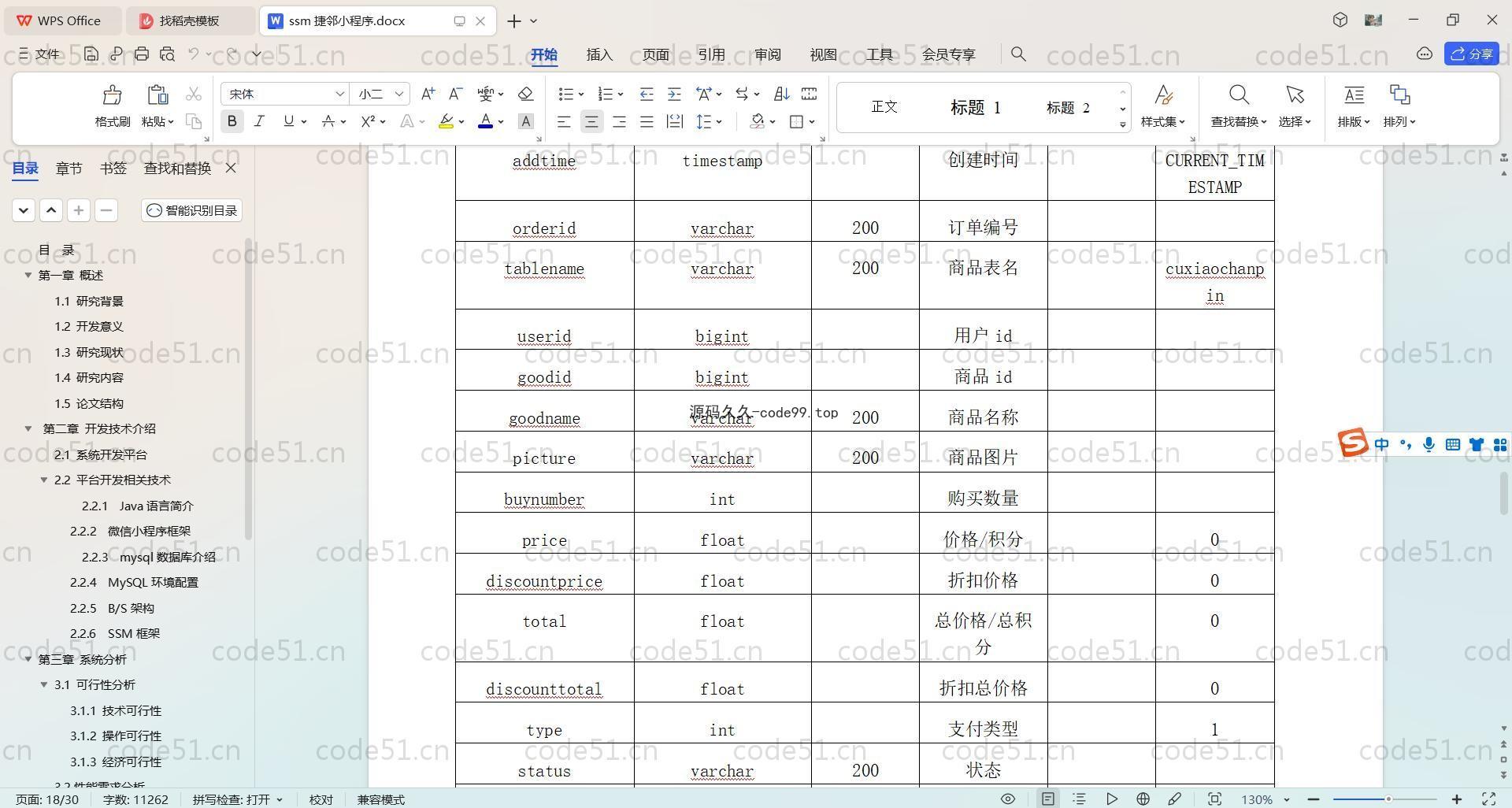Toggle Bold formatting

click(232, 121)
